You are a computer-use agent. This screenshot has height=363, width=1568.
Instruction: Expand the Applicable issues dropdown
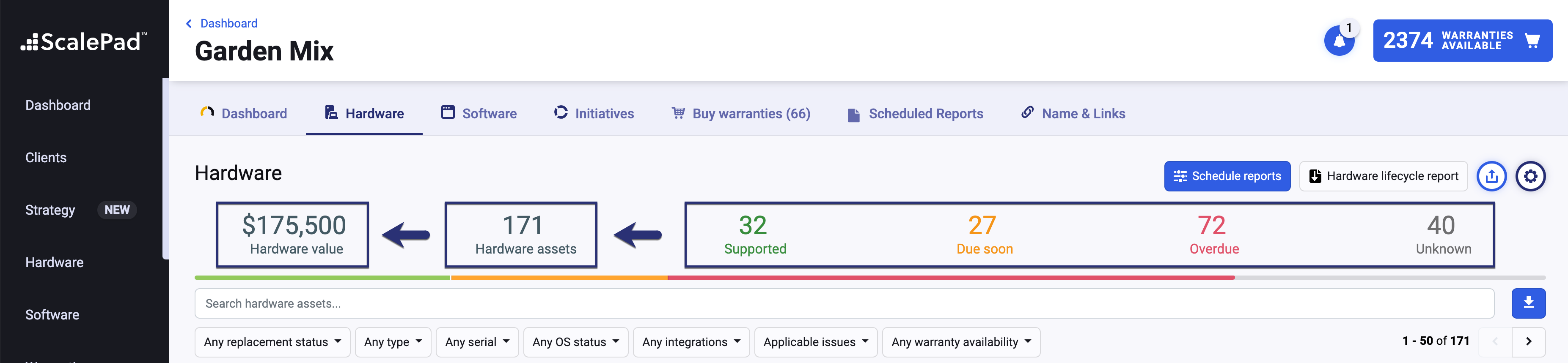(816, 342)
